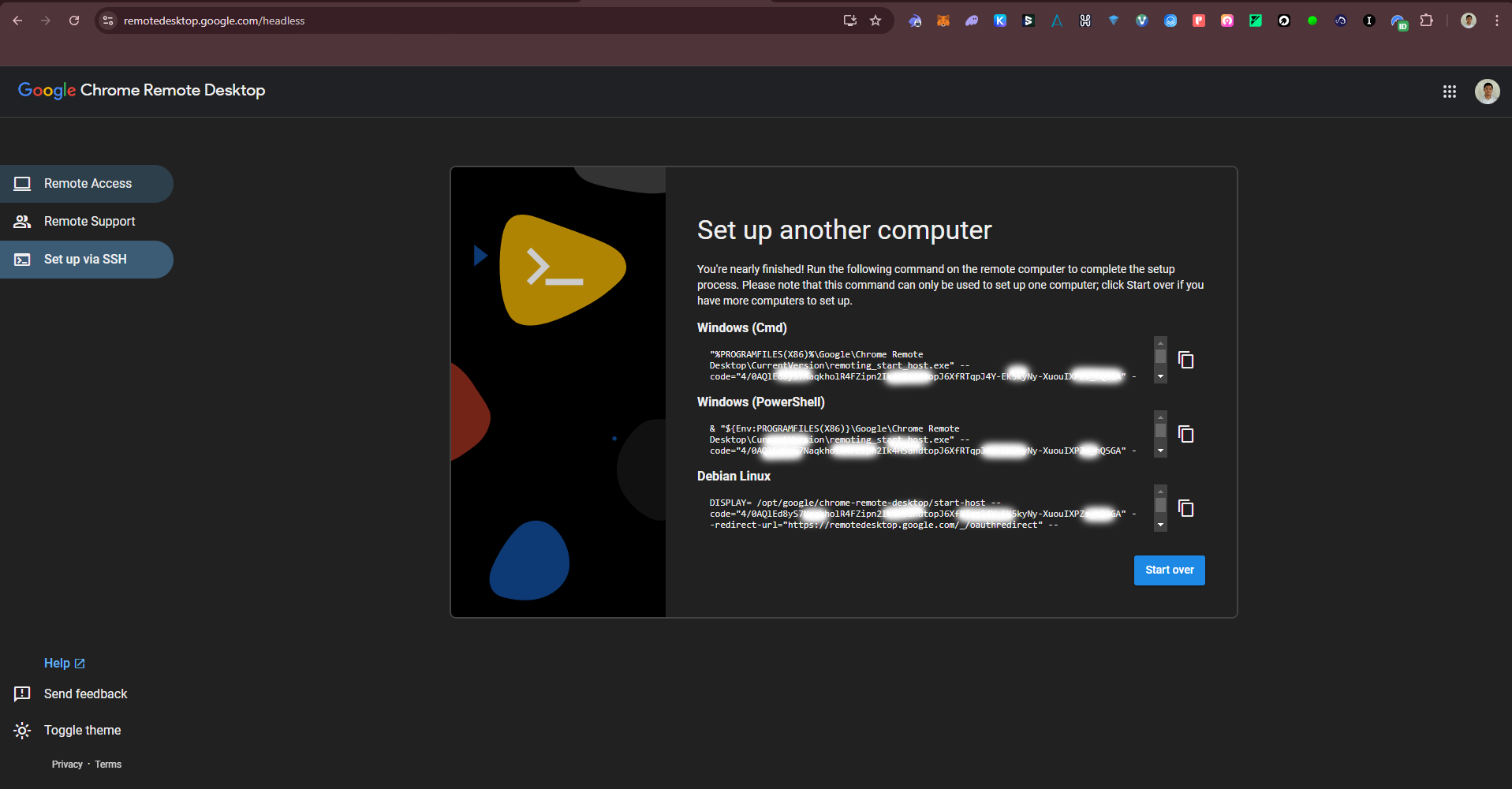
Task: Click the Windows (PowerShell) command text
Action: [x=923, y=440]
